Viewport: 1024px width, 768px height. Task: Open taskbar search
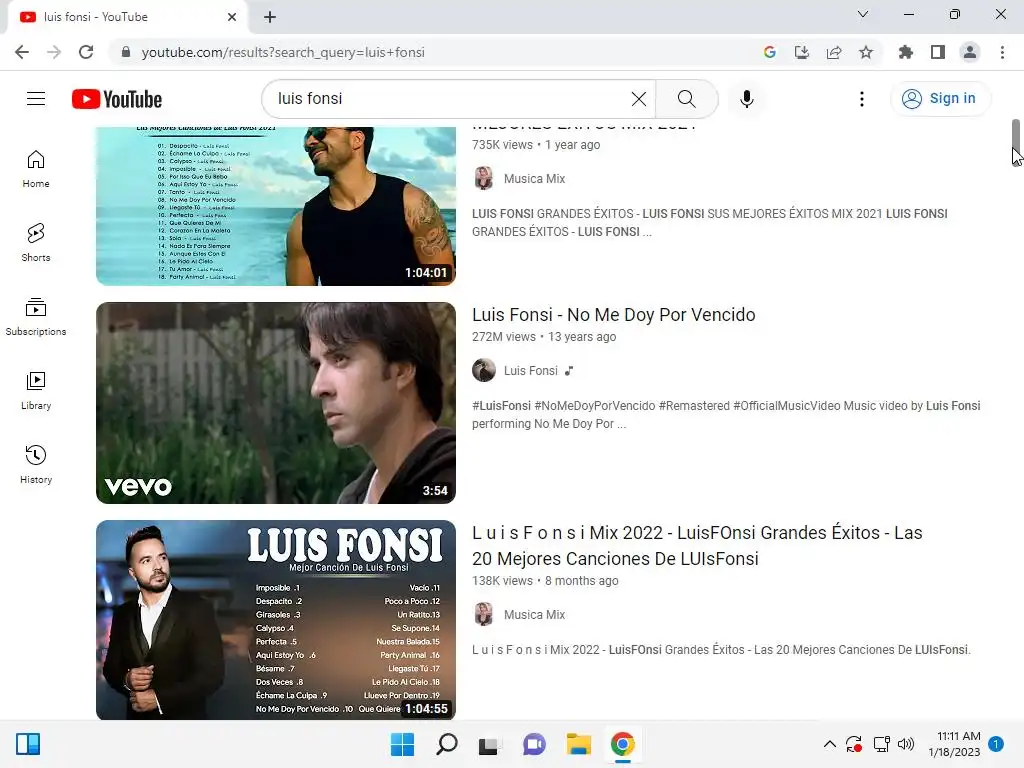click(x=447, y=744)
